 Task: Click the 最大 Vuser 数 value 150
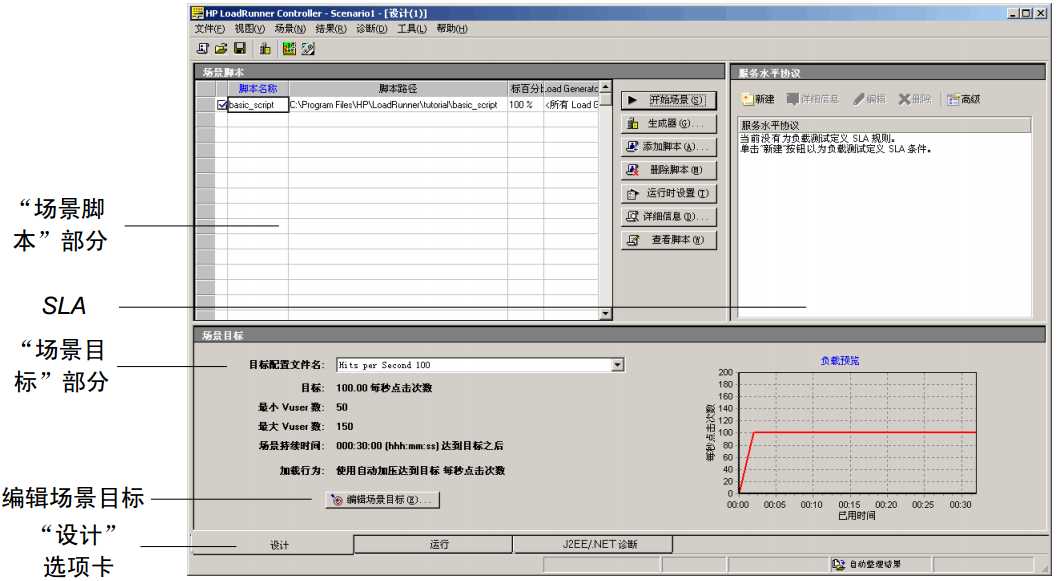pos(345,426)
